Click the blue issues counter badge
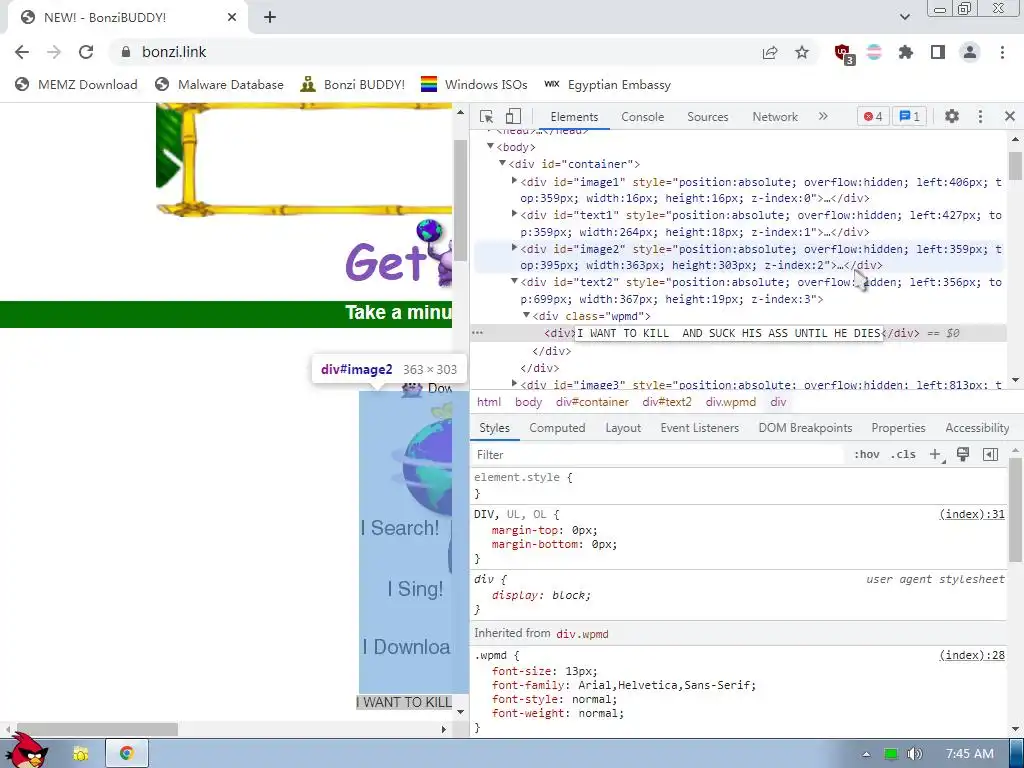This screenshot has width=1024, height=768. click(909, 116)
